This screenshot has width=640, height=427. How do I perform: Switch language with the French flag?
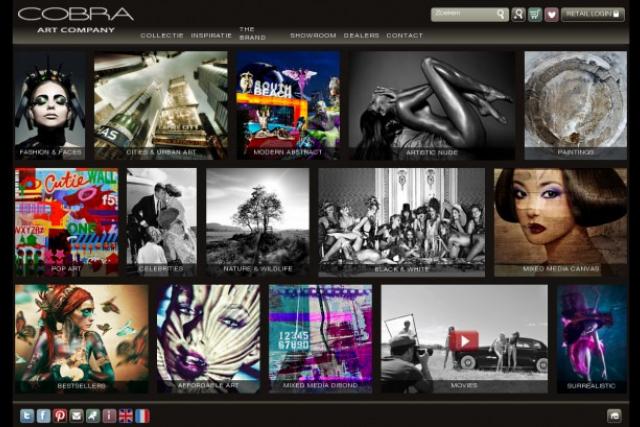142,415
